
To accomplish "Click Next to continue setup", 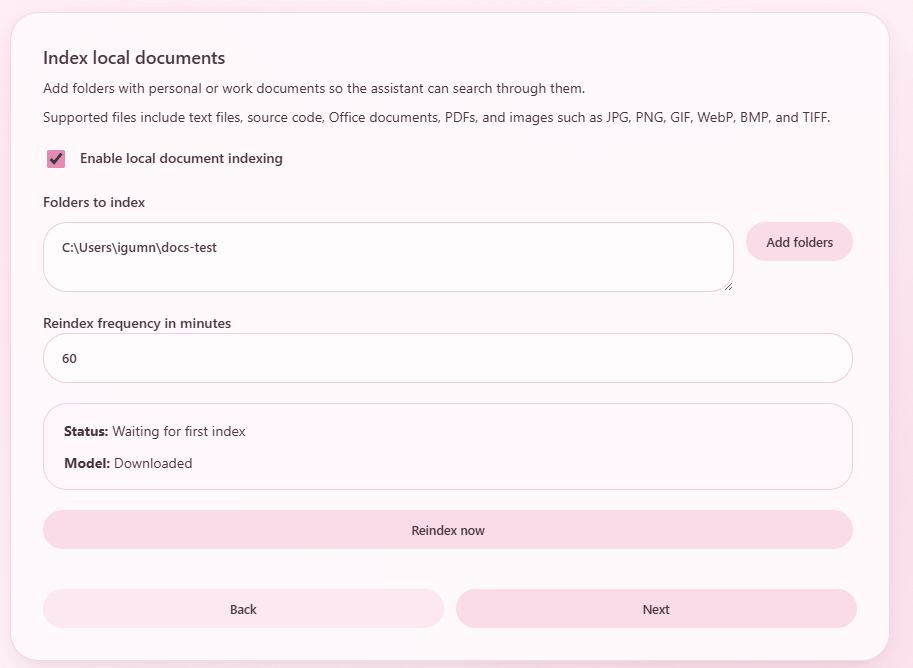I will tap(656, 608).
